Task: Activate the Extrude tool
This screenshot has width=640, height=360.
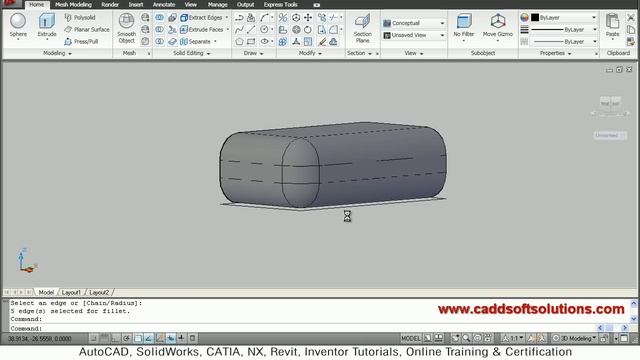Action: click(47, 25)
